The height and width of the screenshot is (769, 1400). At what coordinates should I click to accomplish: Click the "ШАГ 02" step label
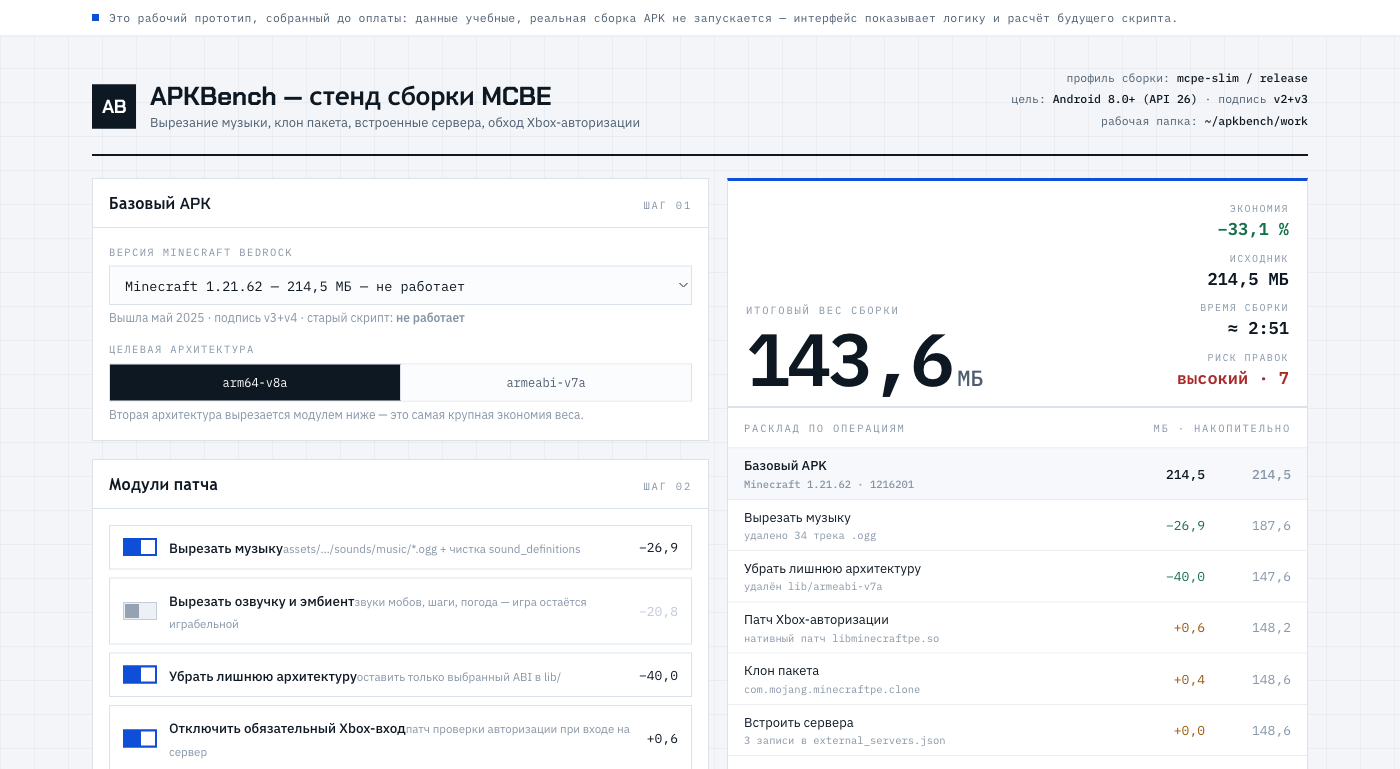point(667,487)
